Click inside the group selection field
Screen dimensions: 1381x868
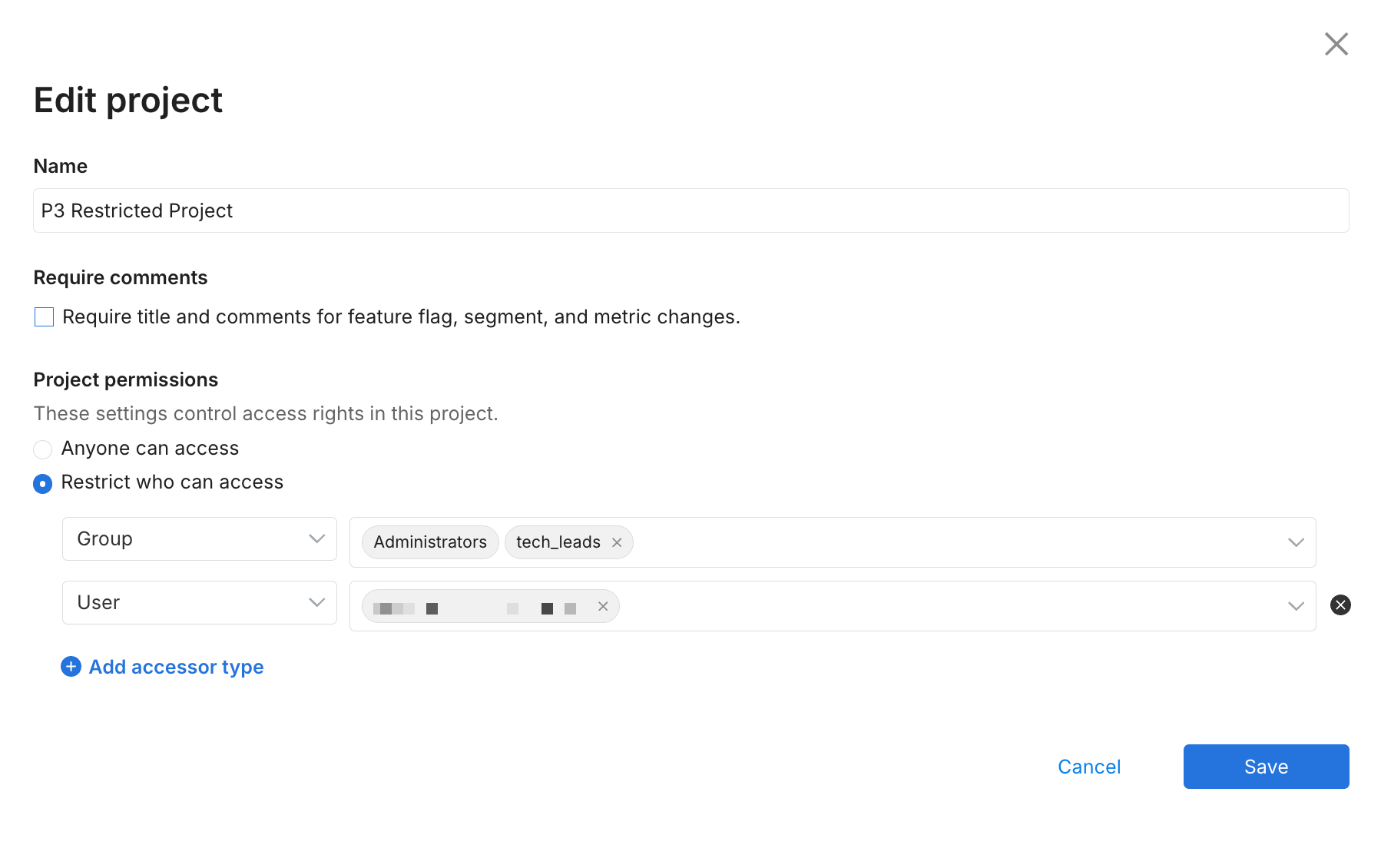[922, 542]
